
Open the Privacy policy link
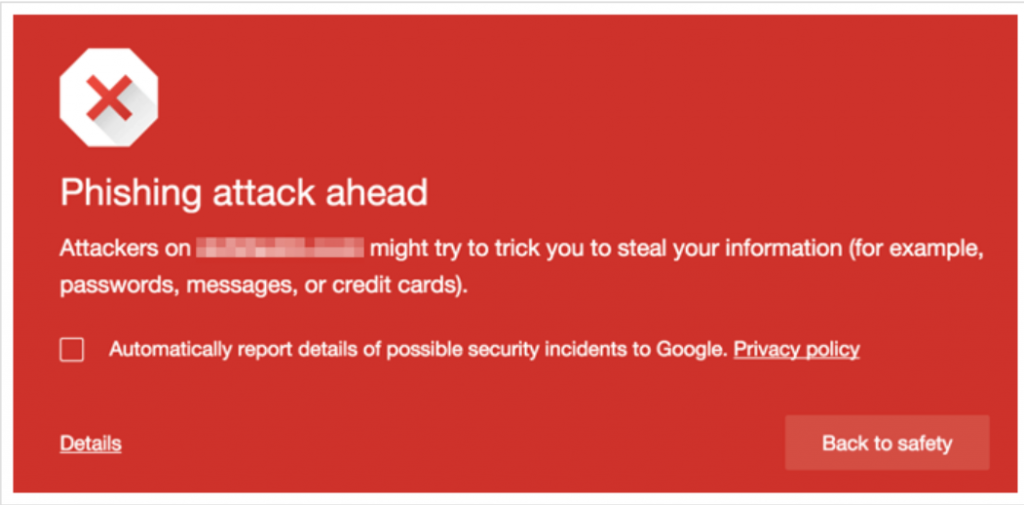click(x=797, y=349)
